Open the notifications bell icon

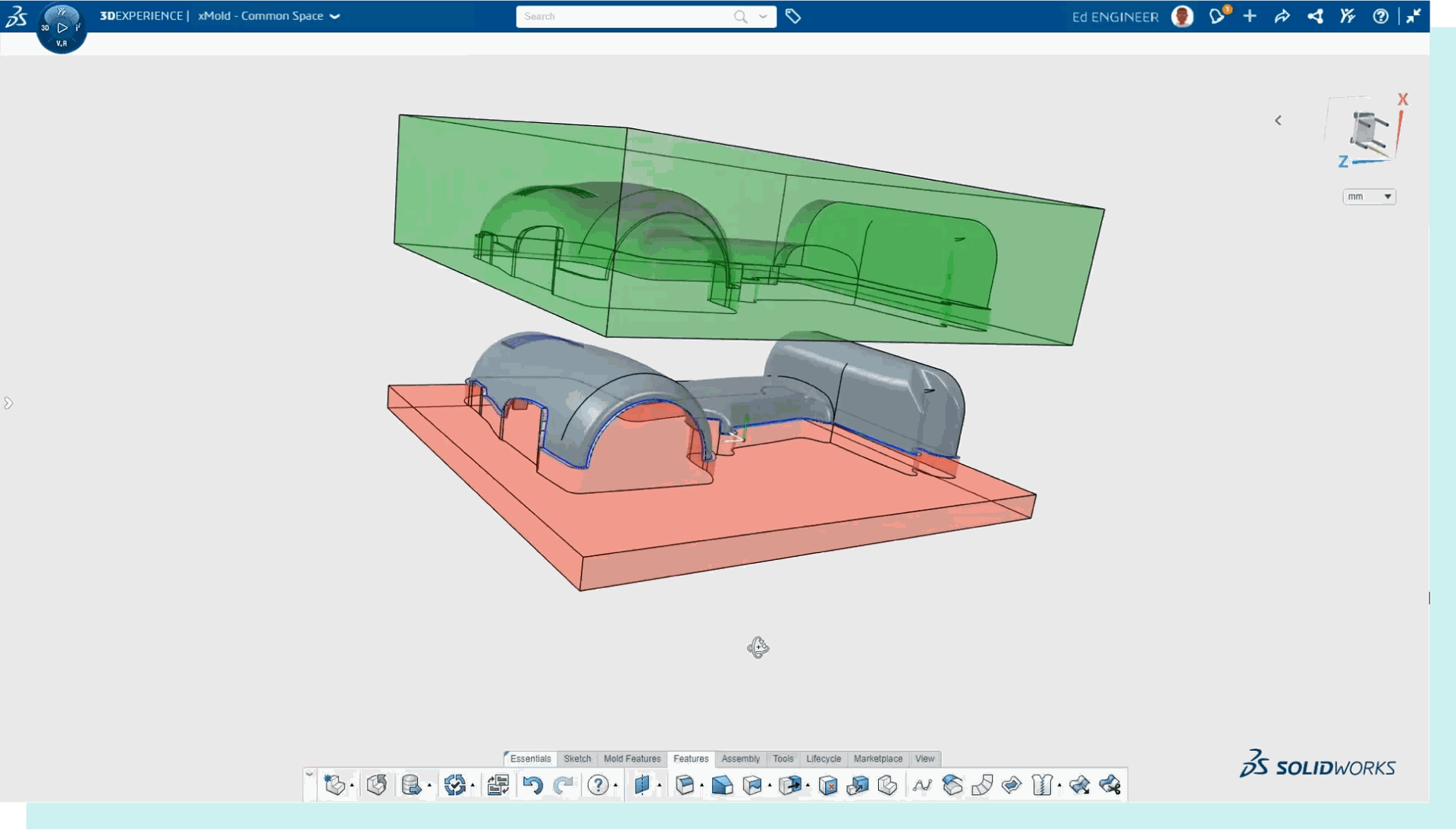click(x=1218, y=17)
